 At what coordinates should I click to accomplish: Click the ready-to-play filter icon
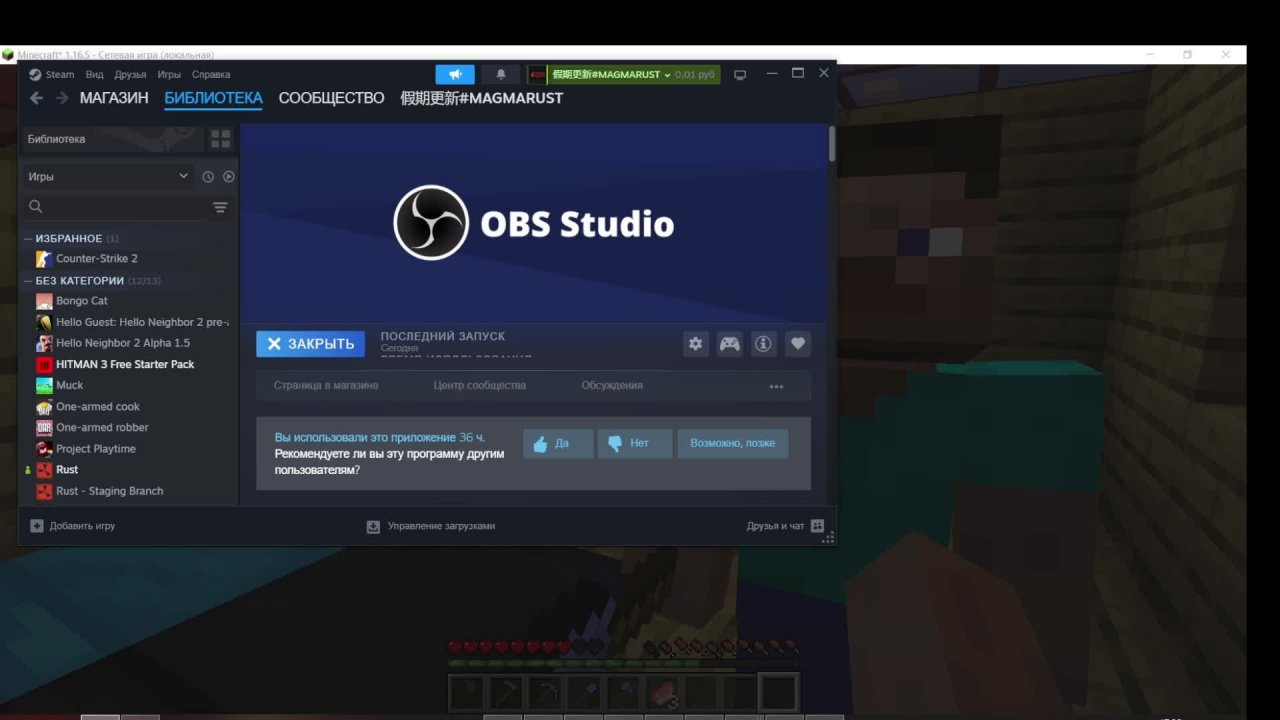(x=229, y=177)
